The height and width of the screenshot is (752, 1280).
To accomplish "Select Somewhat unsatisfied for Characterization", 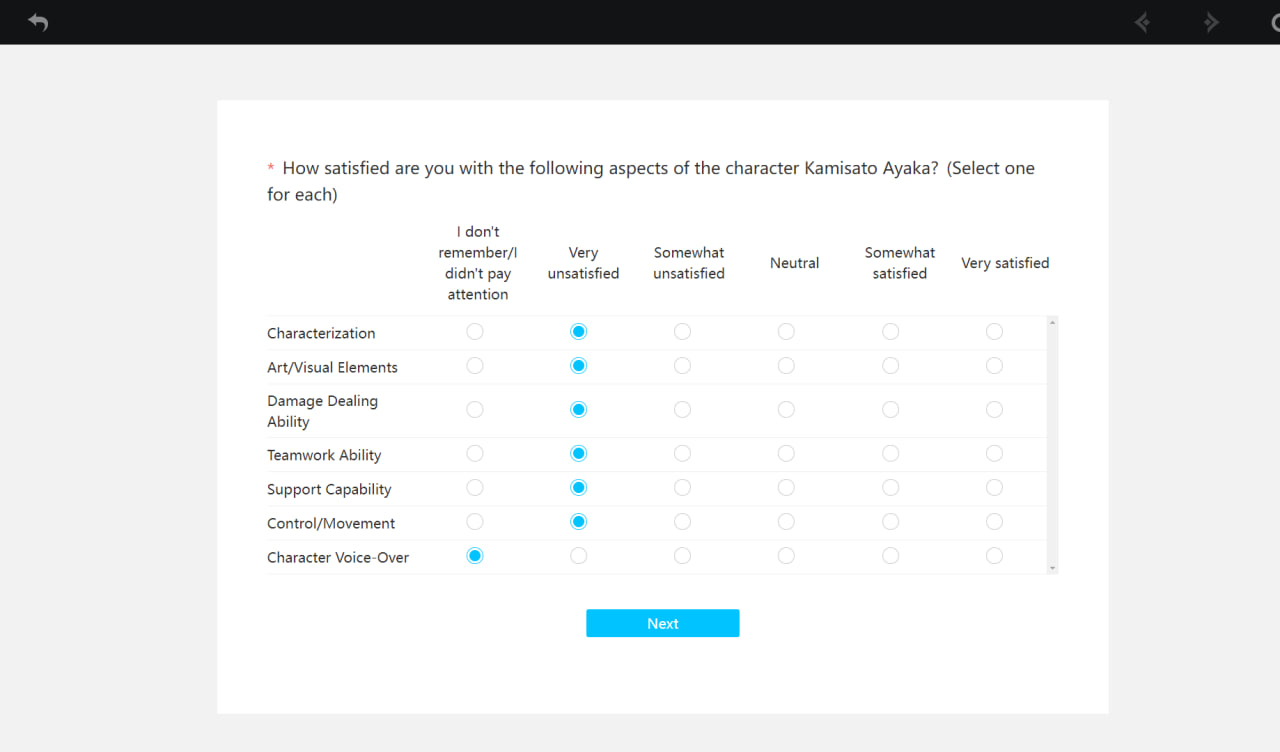I will (682, 332).
